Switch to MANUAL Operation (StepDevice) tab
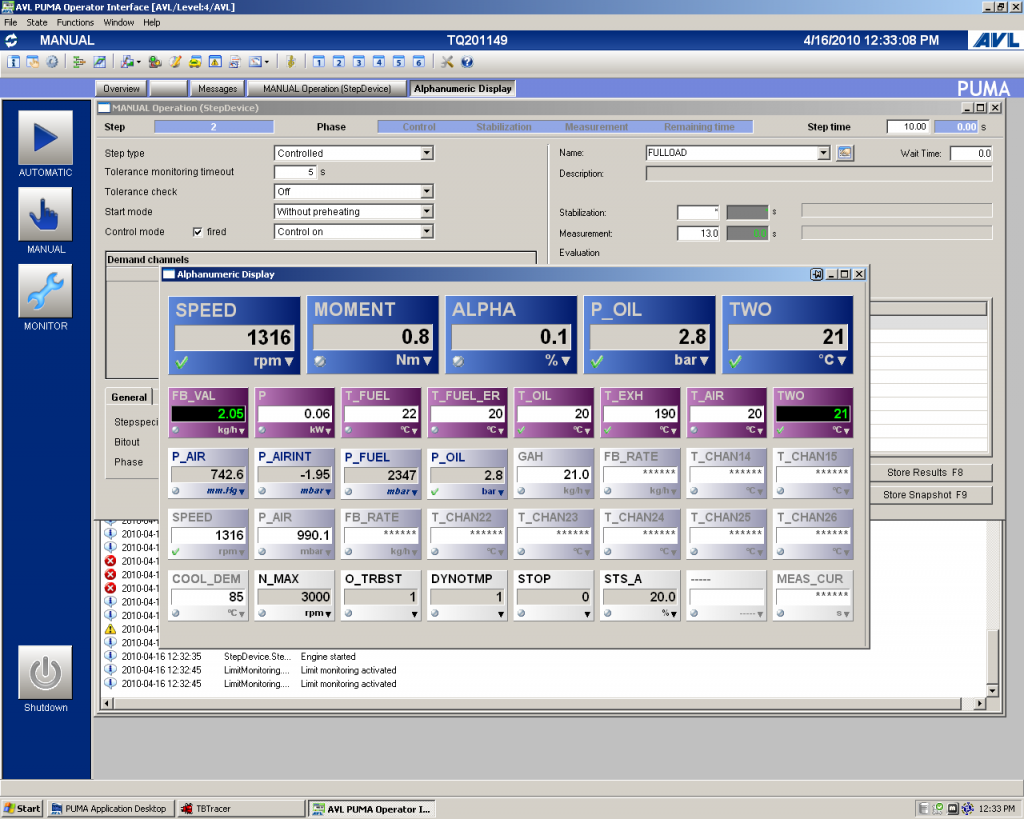The image size is (1024, 819). (327, 89)
